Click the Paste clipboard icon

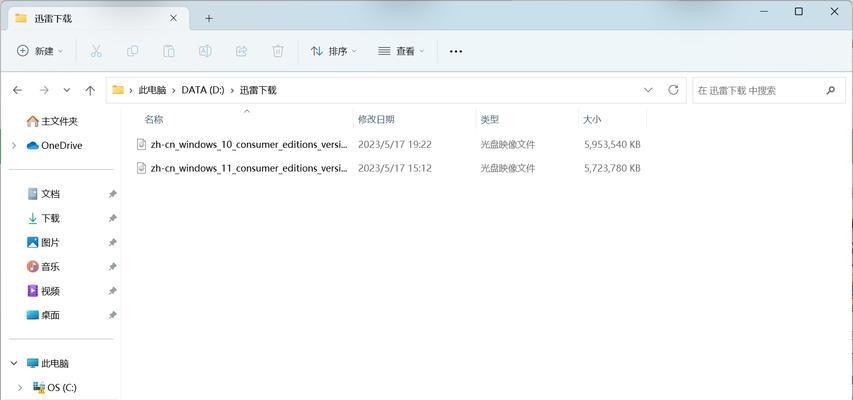[x=169, y=51]
